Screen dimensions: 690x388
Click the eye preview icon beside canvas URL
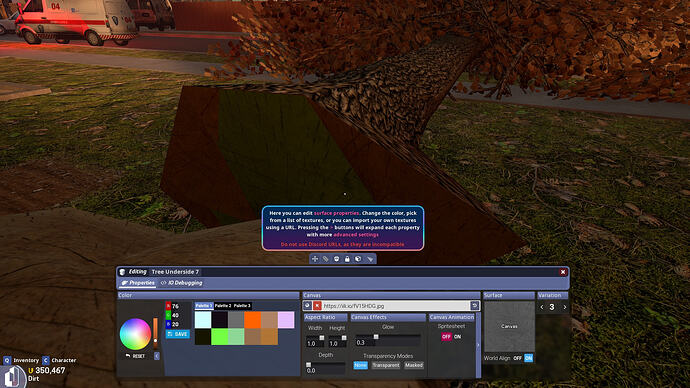308,305
